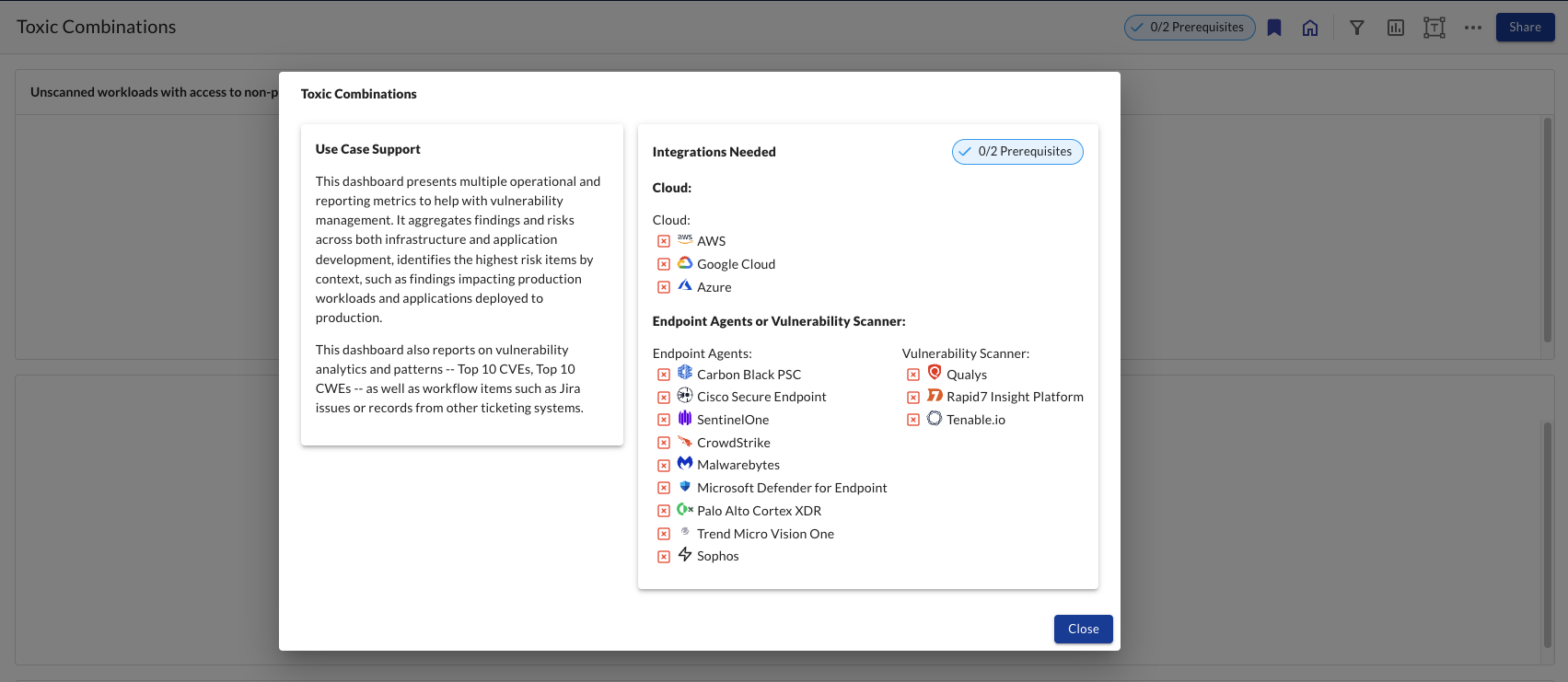
Task: Click the text box icon in the toolbar
Action: click(x=1434, y=28)
